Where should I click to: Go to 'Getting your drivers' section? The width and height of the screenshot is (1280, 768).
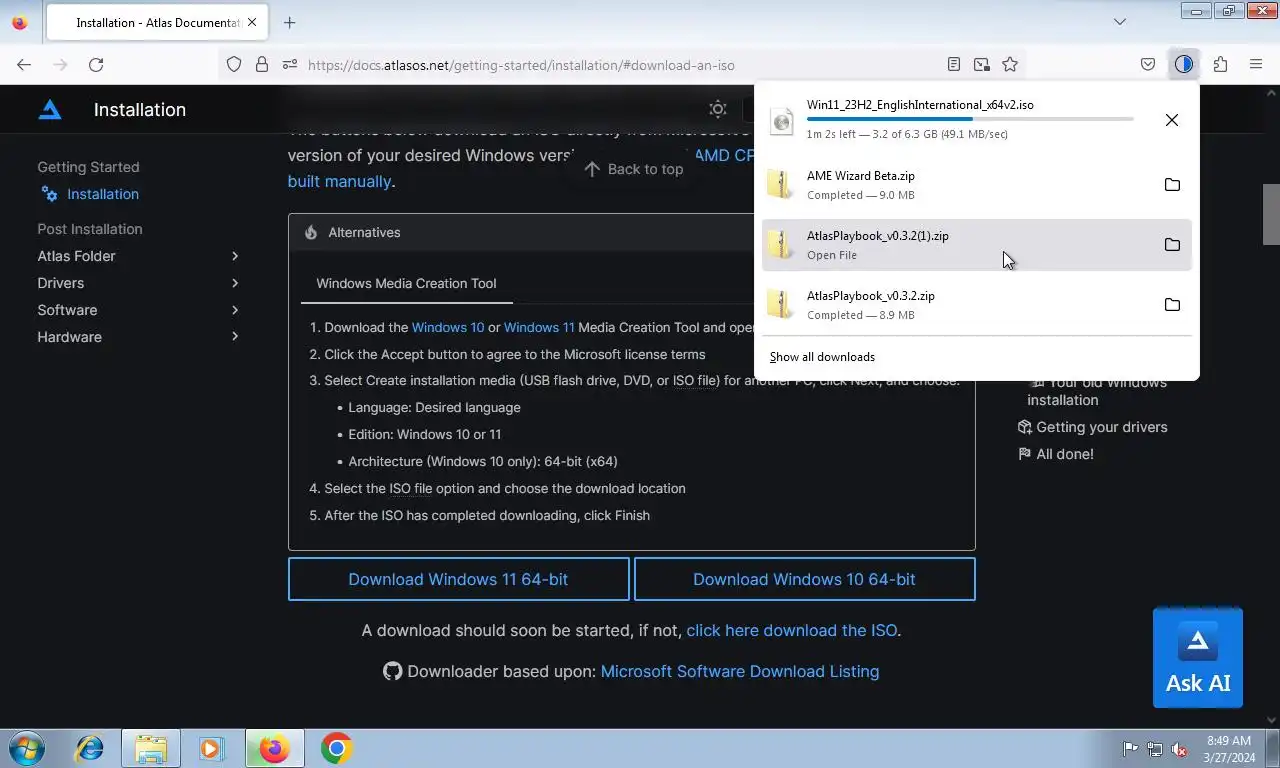point(1092,427)
